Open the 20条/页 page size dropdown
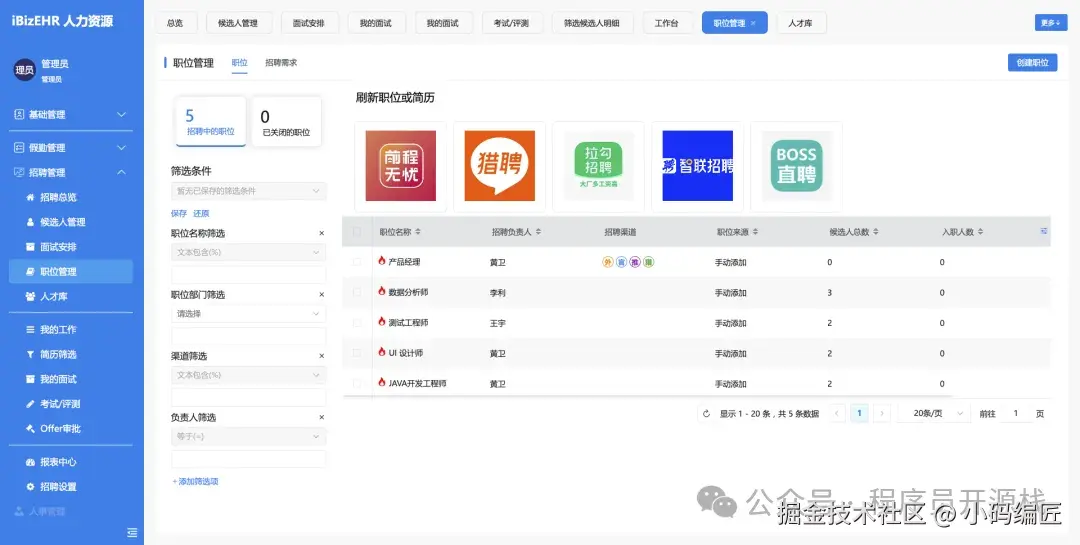Screen dimensions: 1080x545 pos(935,413)
